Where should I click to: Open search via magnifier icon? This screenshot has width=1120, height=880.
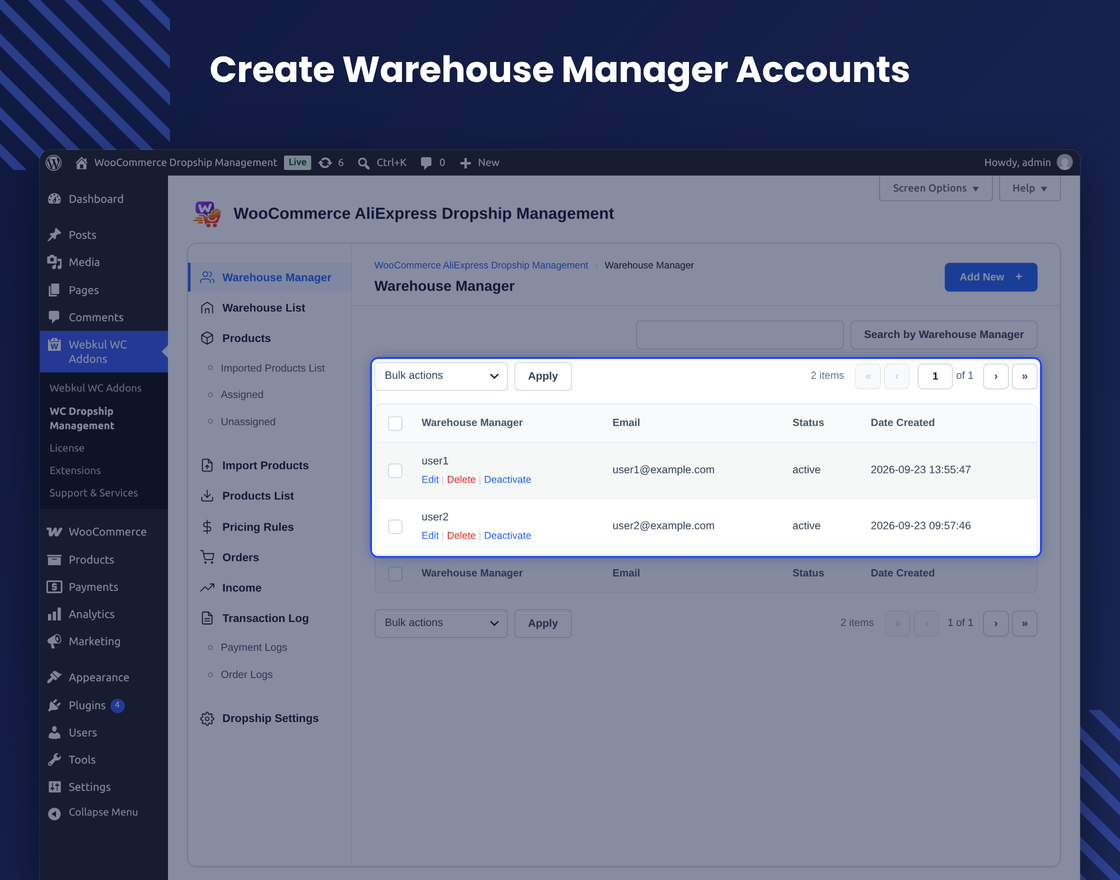pos(364,163)
